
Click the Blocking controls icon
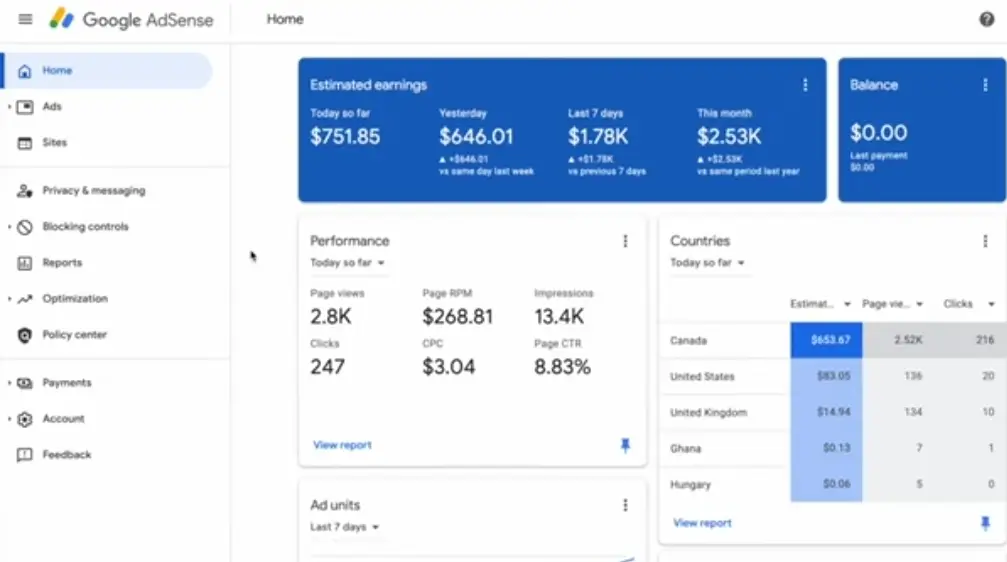click(x=24, y=227)
